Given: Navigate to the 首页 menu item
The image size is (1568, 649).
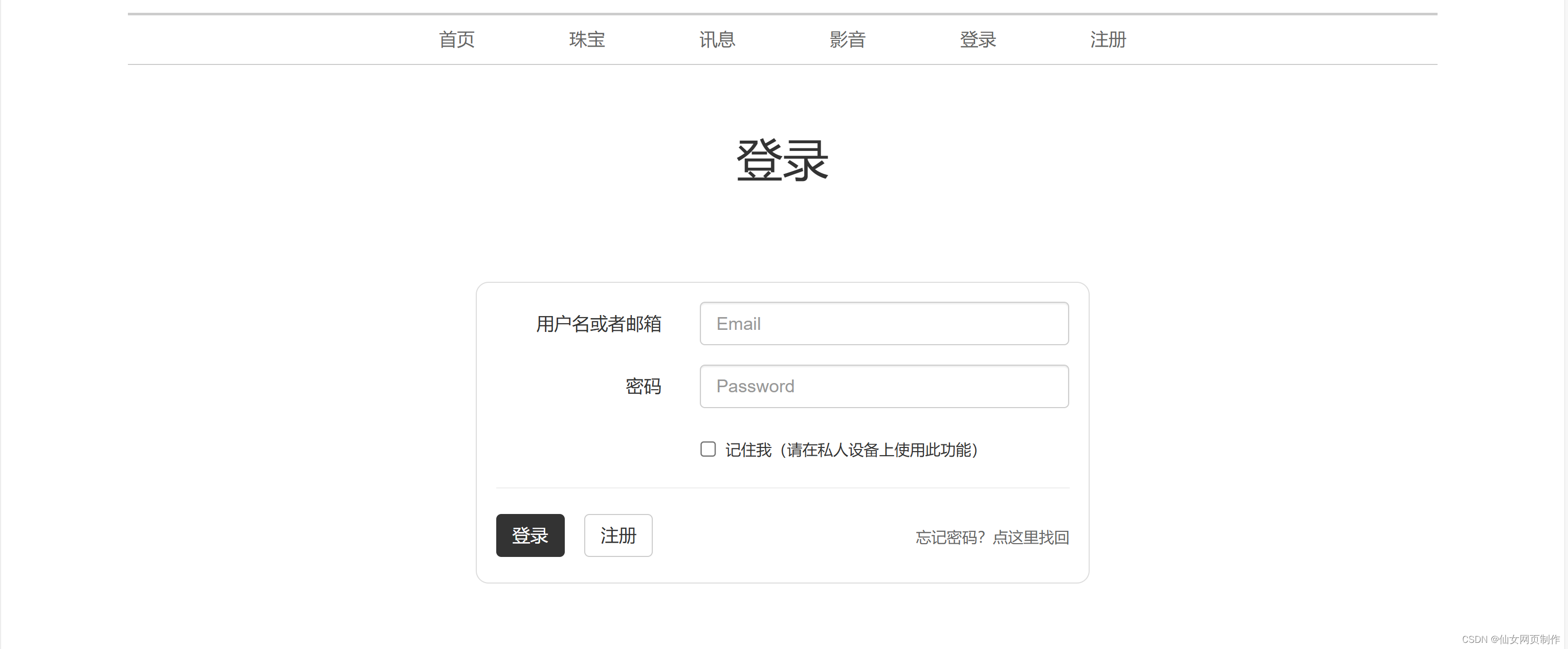Looking at the screenshot, I should [456, 39].
